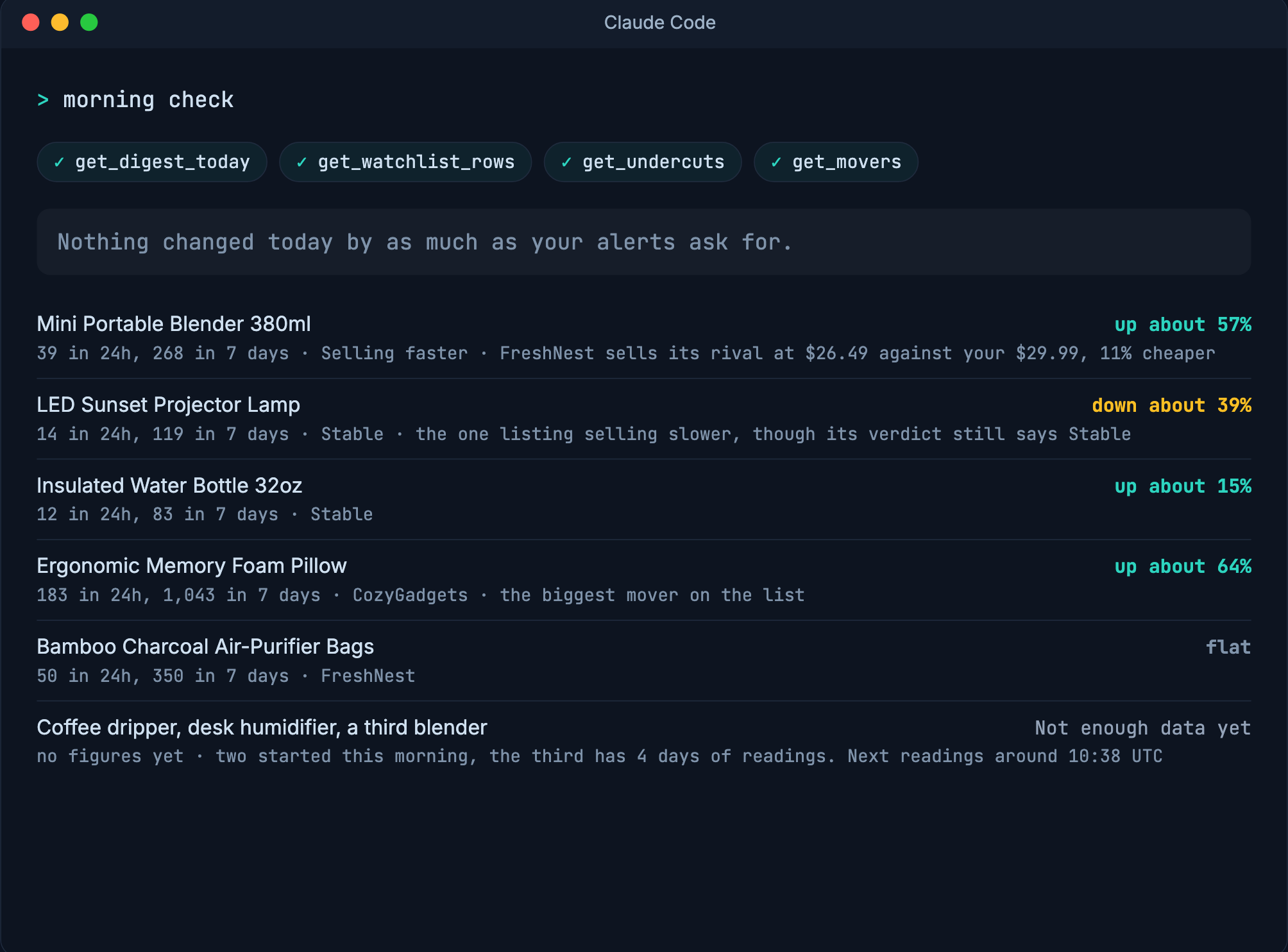The height and width of the screenshot is (952, 1288).
Task: Click 'Mini Portable Blender 380ml' title
Action: [174, 324]
